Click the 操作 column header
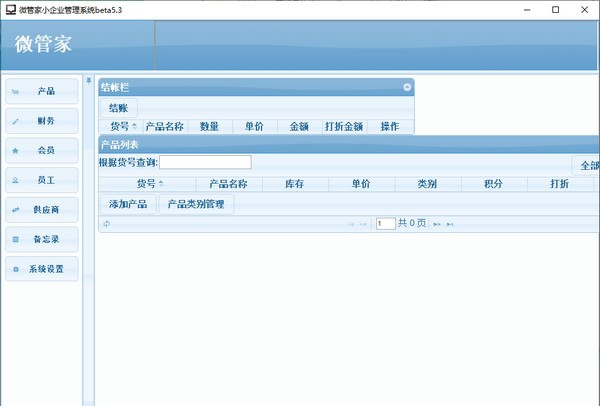The image size is (600, 406). [x=390, y=127]
